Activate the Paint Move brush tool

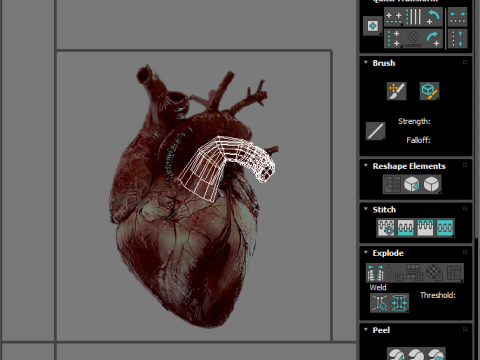pos(396,91)
